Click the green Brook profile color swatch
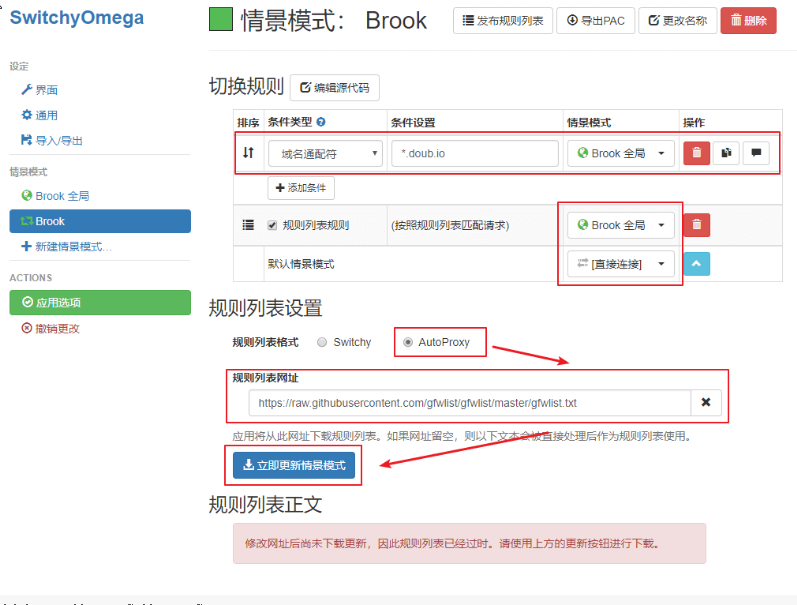The image size is (797, 605). click(221, 19)
